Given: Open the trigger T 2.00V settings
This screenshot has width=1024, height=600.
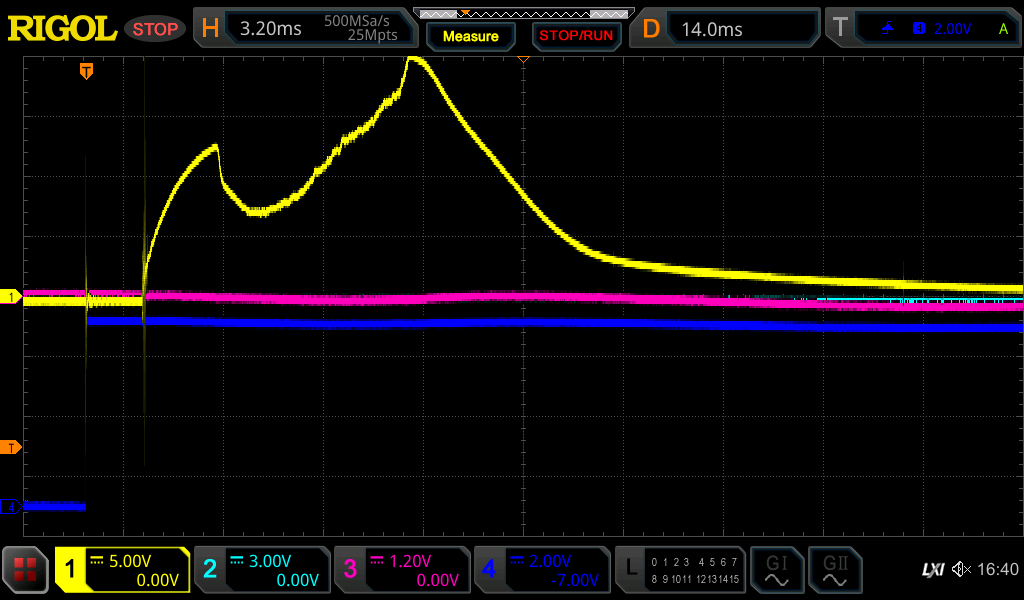Looking at the screenshot, I should point(926,29).
